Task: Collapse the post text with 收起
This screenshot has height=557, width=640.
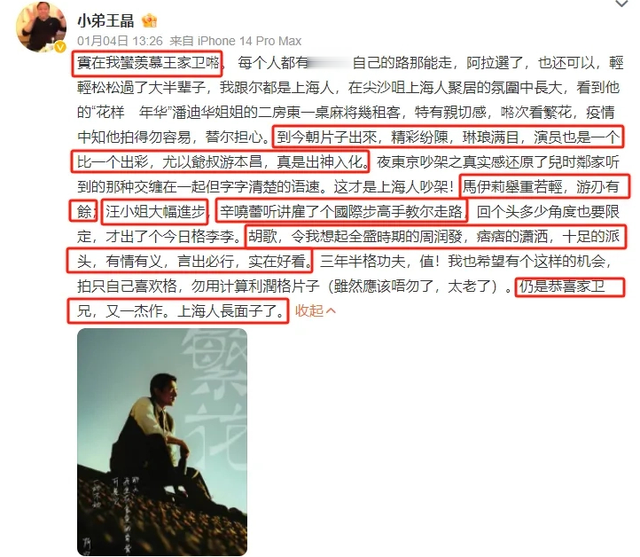Action: tap(309, 311)
